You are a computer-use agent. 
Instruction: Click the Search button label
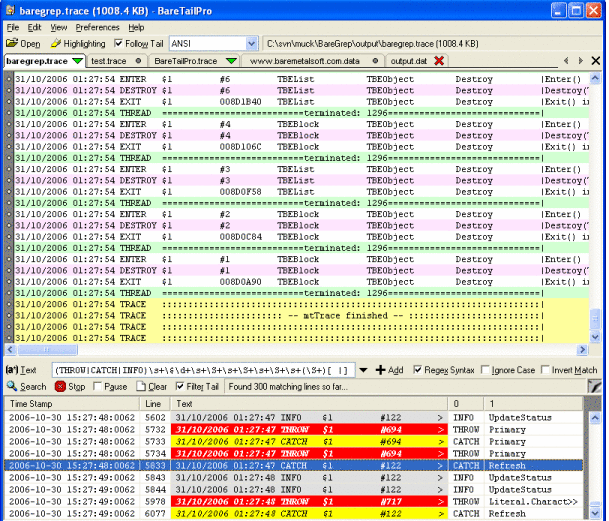click(x=33, y=387)
